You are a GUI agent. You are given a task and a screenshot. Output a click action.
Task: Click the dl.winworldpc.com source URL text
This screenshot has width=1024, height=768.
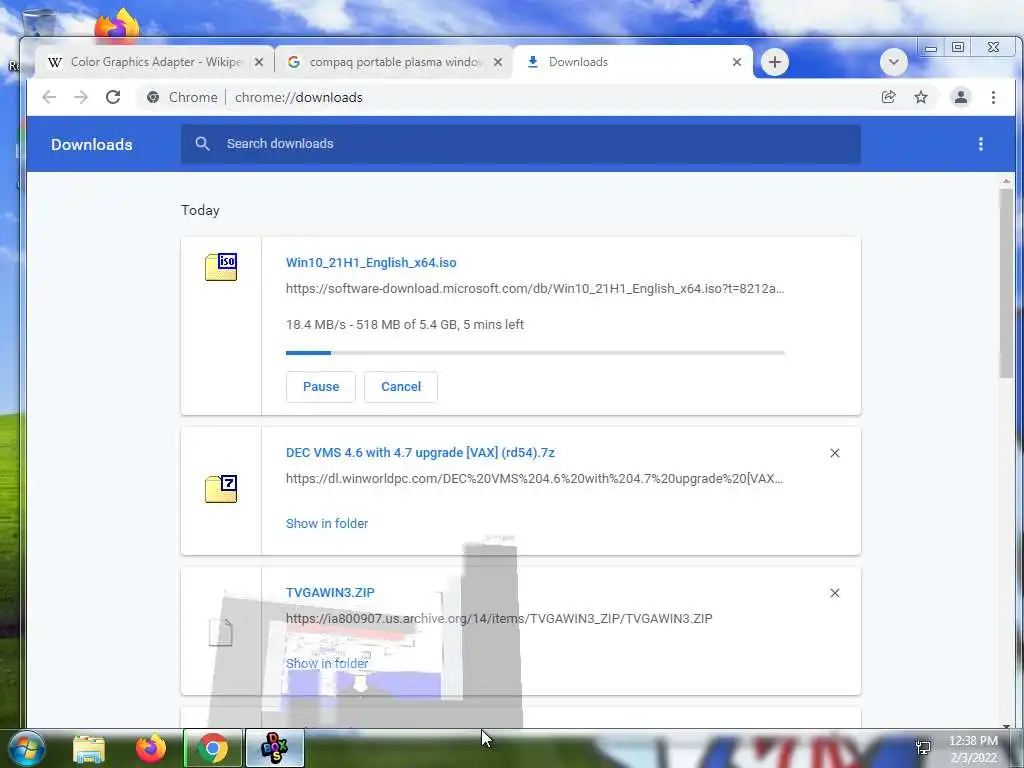[x=534, y=478]
